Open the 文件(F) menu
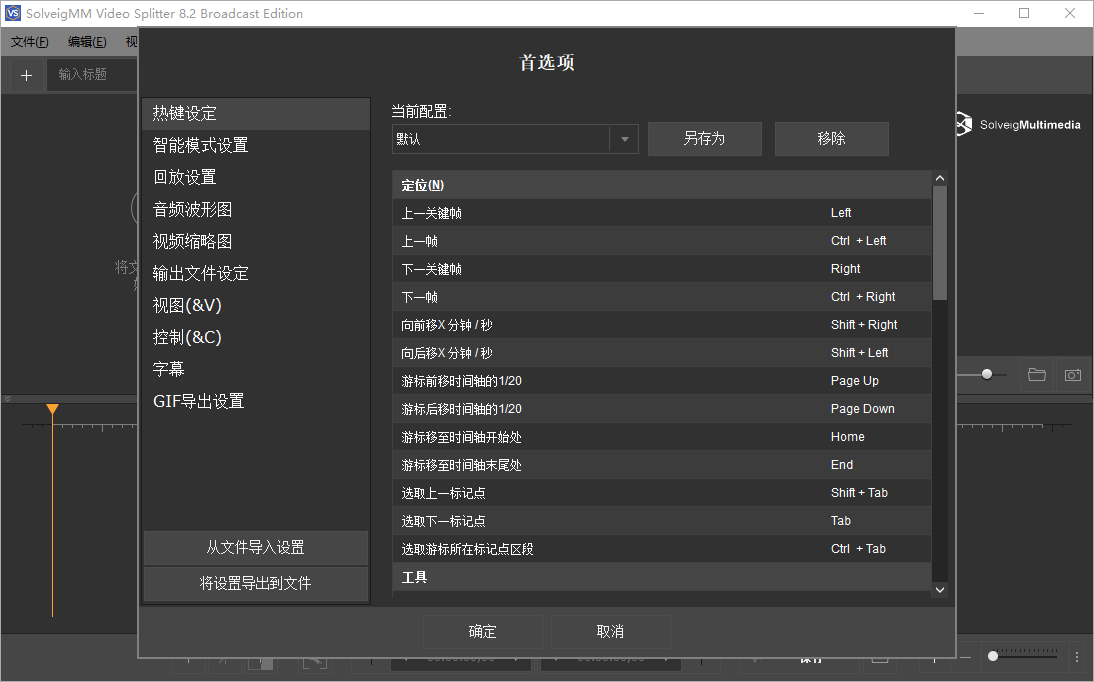Image resolution: width=1094 pixels, height=682 pixels. [29, 41]
